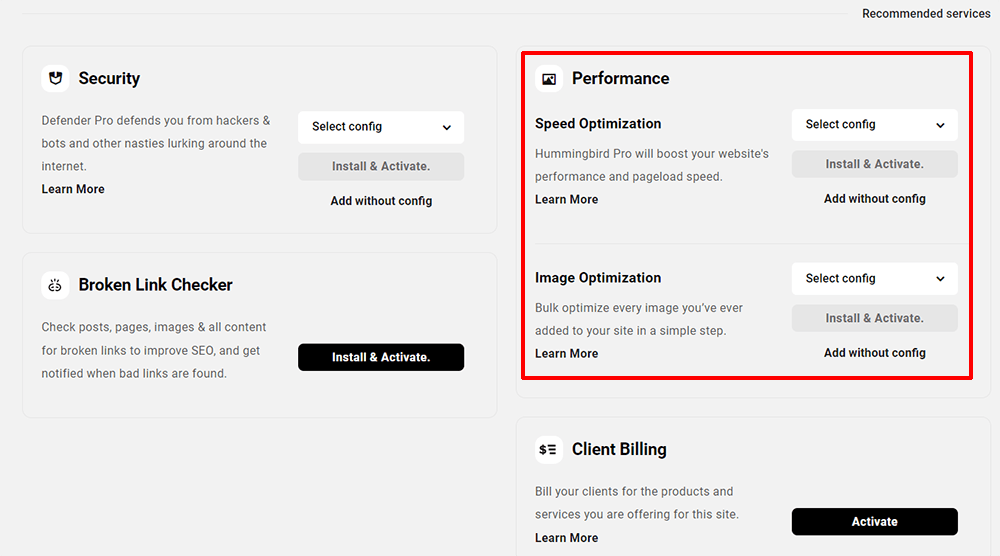Click the Performance image icon

548,78
